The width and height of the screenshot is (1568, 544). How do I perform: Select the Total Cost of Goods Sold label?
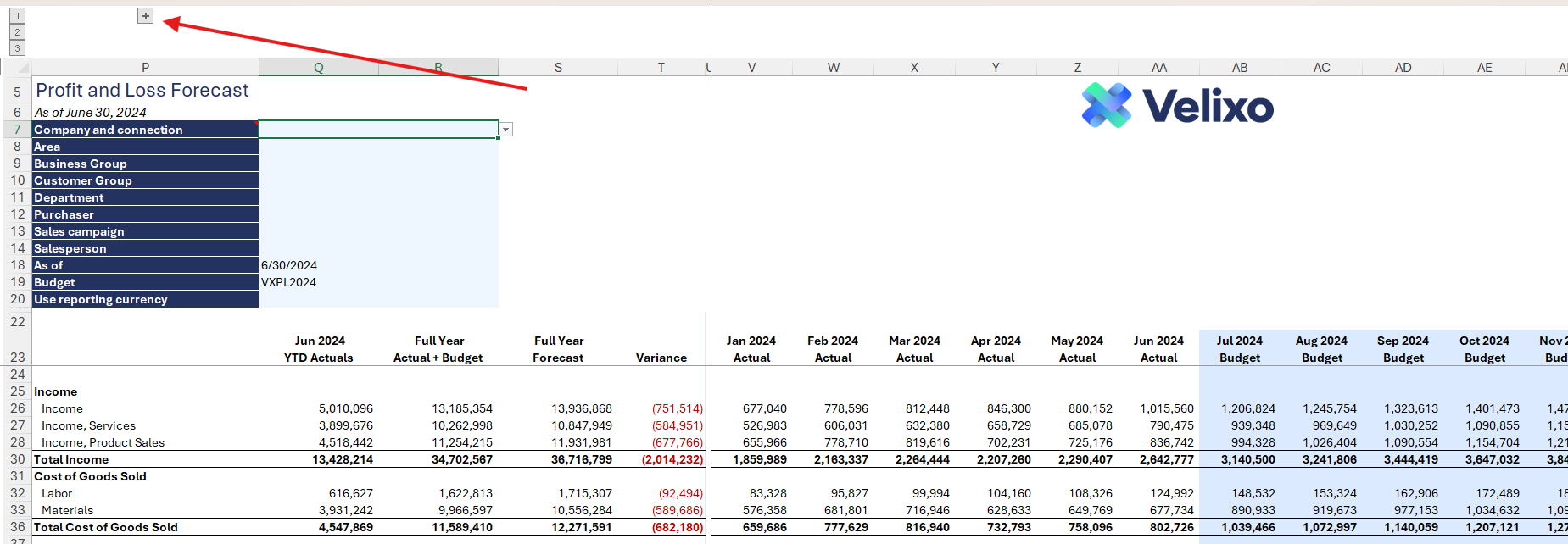pos(106,527)
